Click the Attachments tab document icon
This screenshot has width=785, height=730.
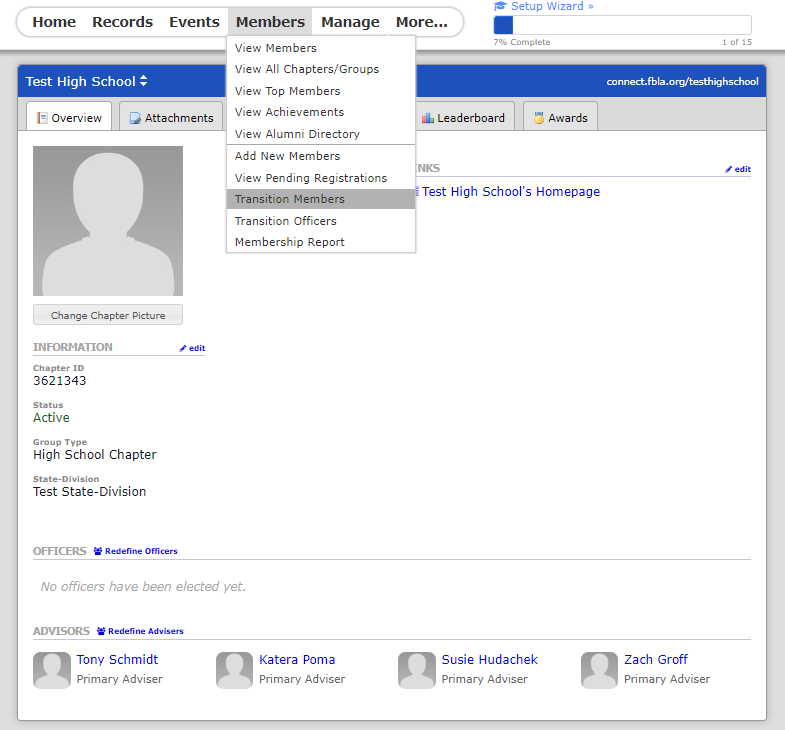[135, 118]
